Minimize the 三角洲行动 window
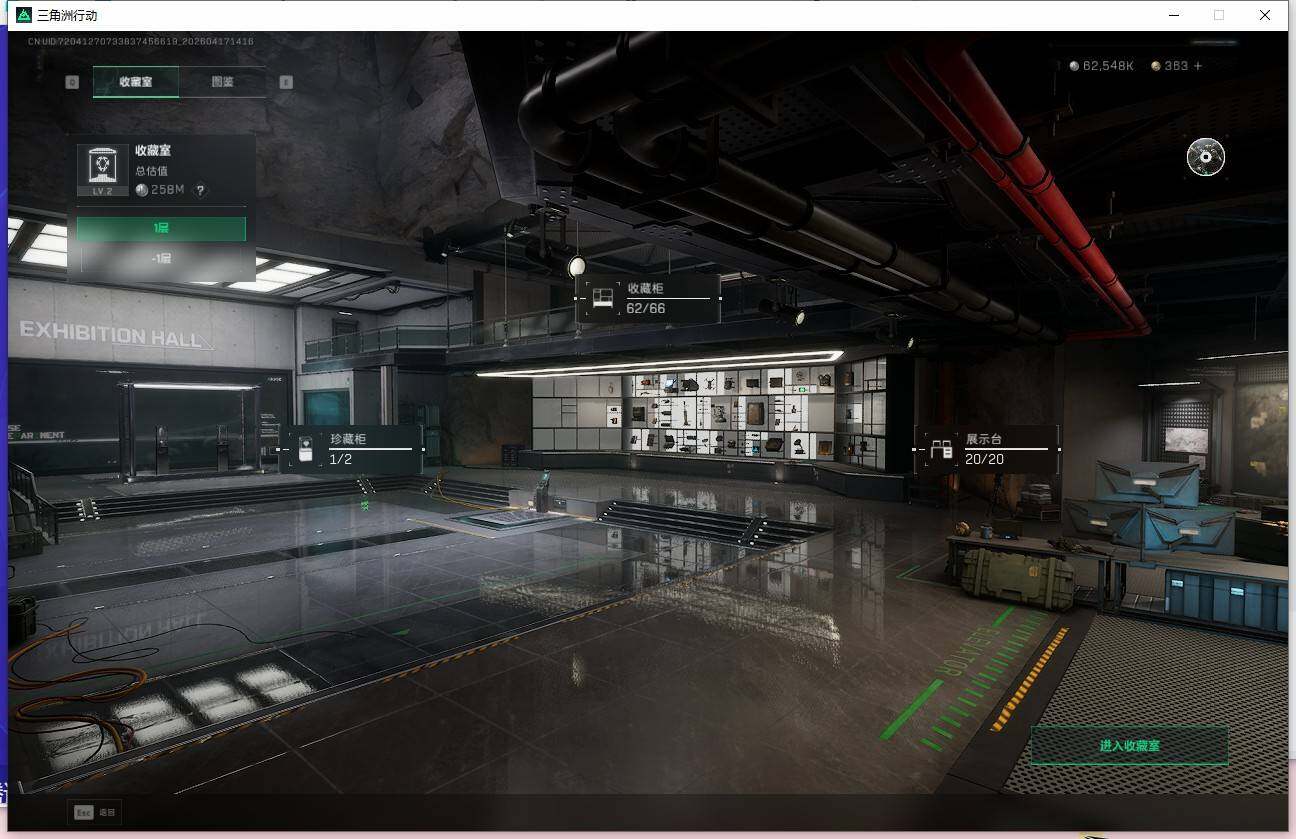 [x=1173, y=15]
